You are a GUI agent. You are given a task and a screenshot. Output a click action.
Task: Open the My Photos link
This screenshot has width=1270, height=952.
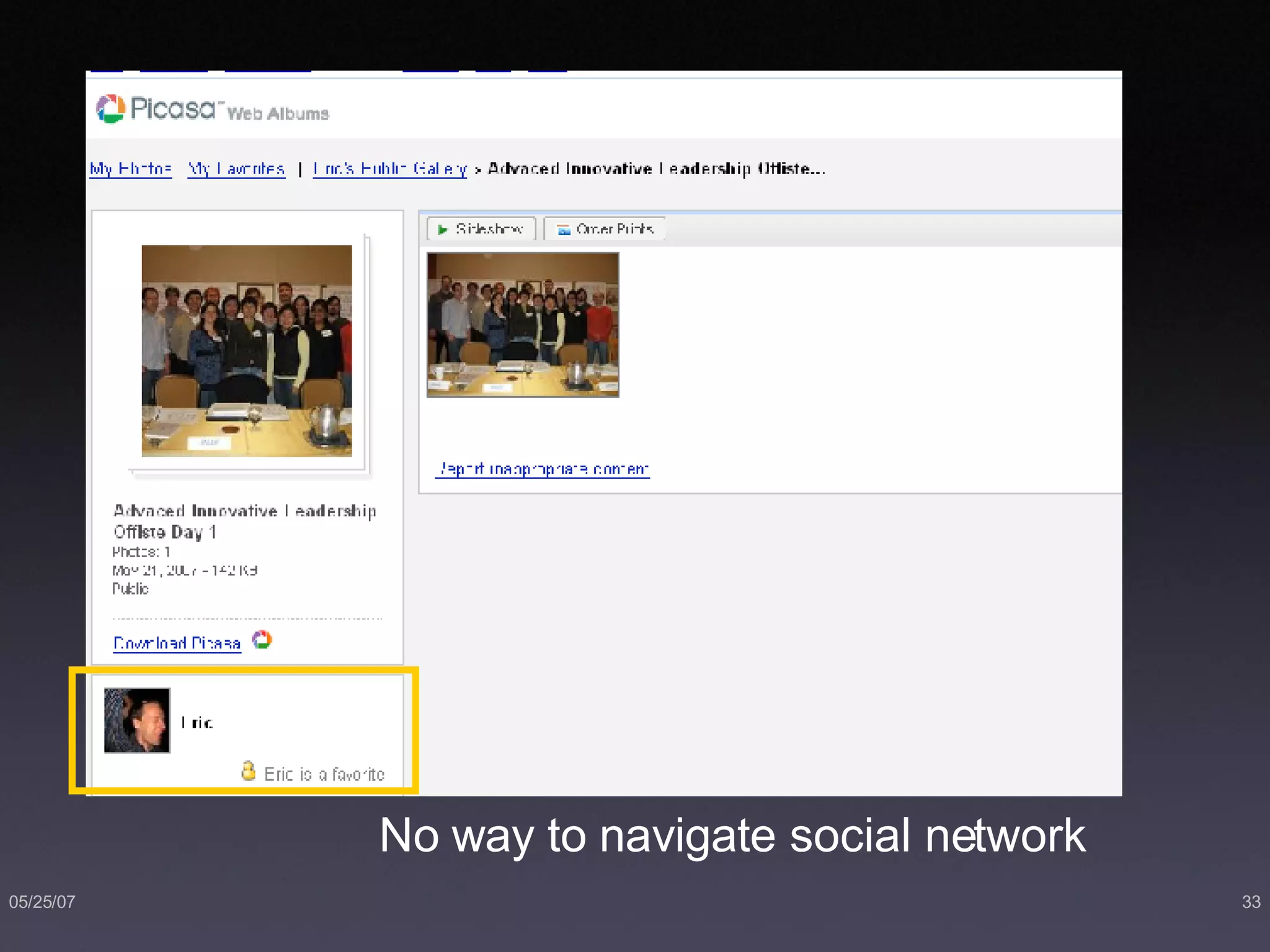131,169
